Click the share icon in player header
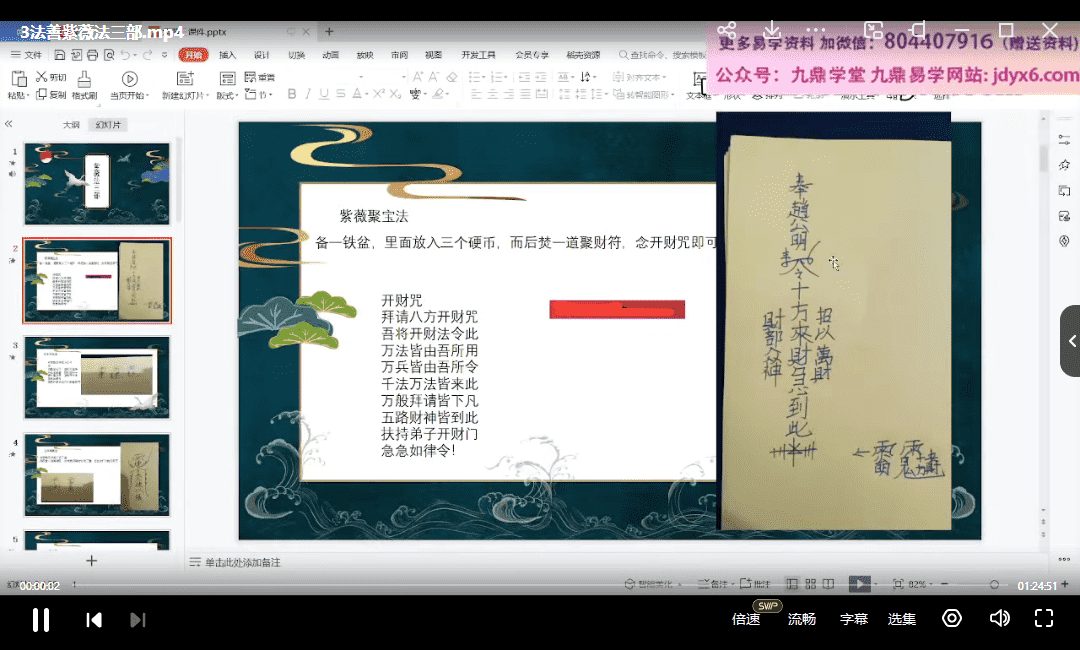 727,31
